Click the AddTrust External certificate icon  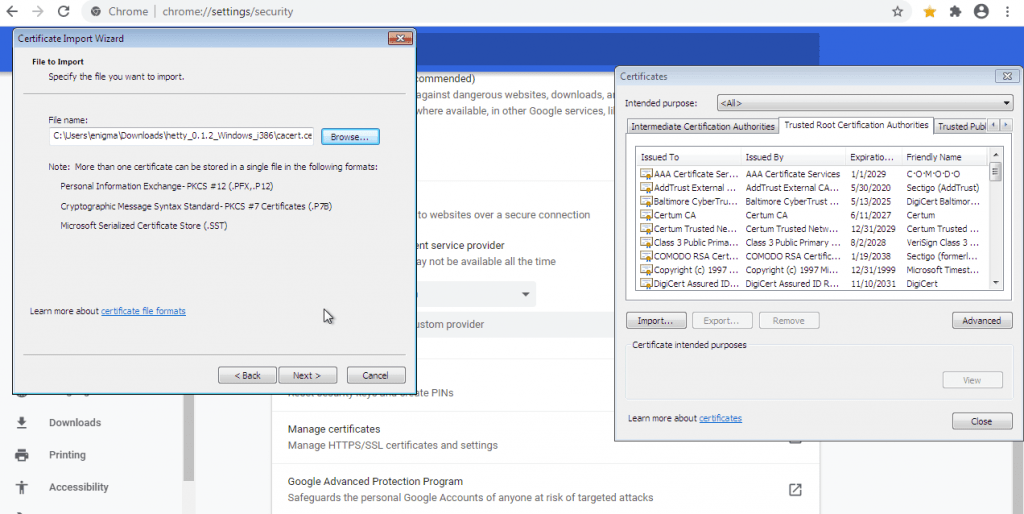646,187
